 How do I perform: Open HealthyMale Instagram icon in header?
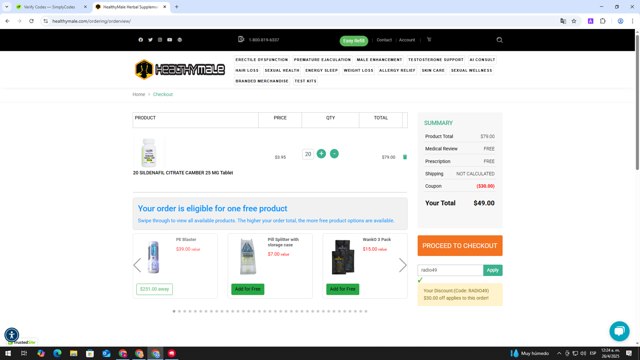(x=160, y=40)
